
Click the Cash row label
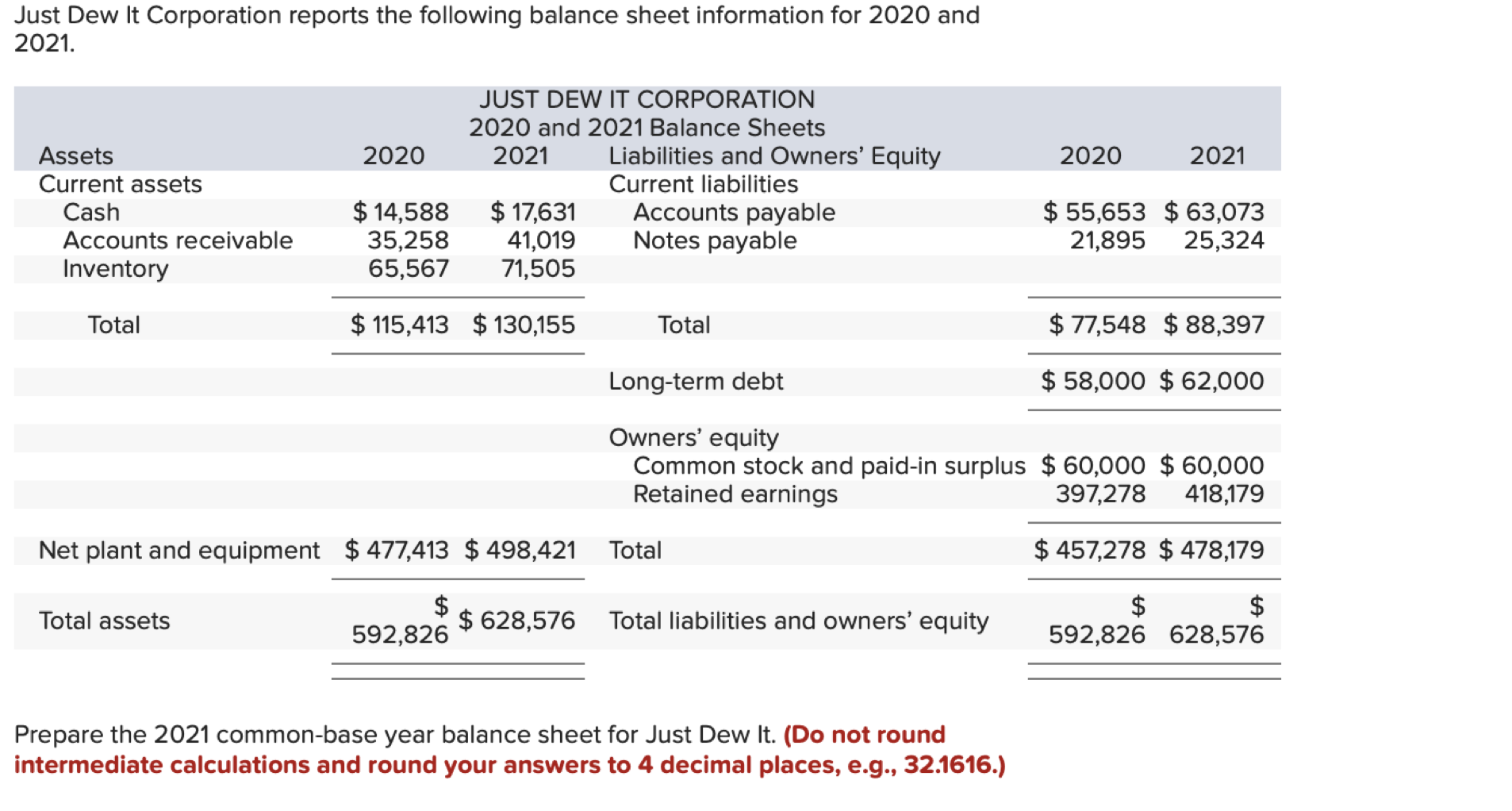[x=90, y=212]
